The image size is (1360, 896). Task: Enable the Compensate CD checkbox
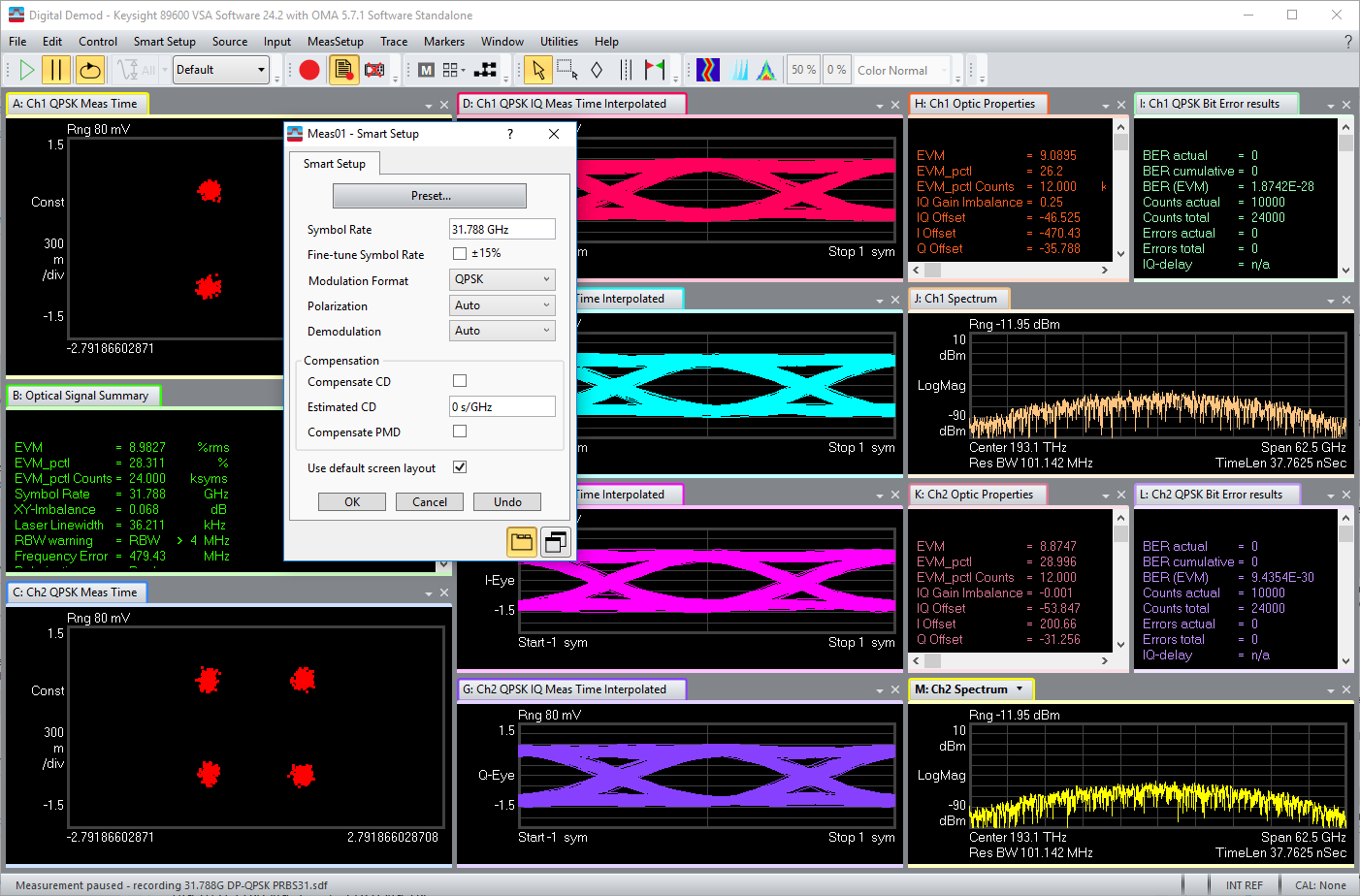(460, 381)
